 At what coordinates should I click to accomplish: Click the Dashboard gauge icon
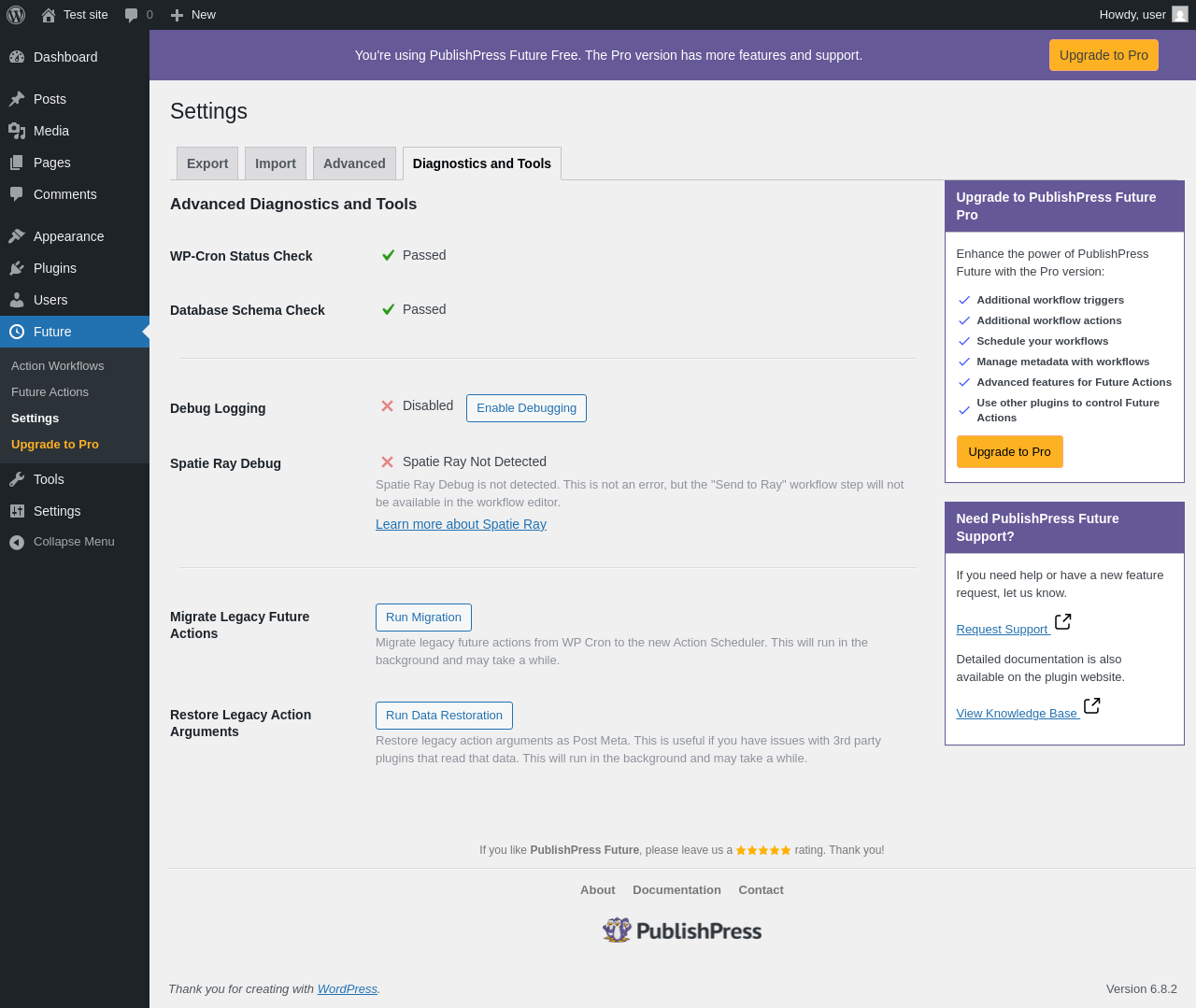pos(17,57)
